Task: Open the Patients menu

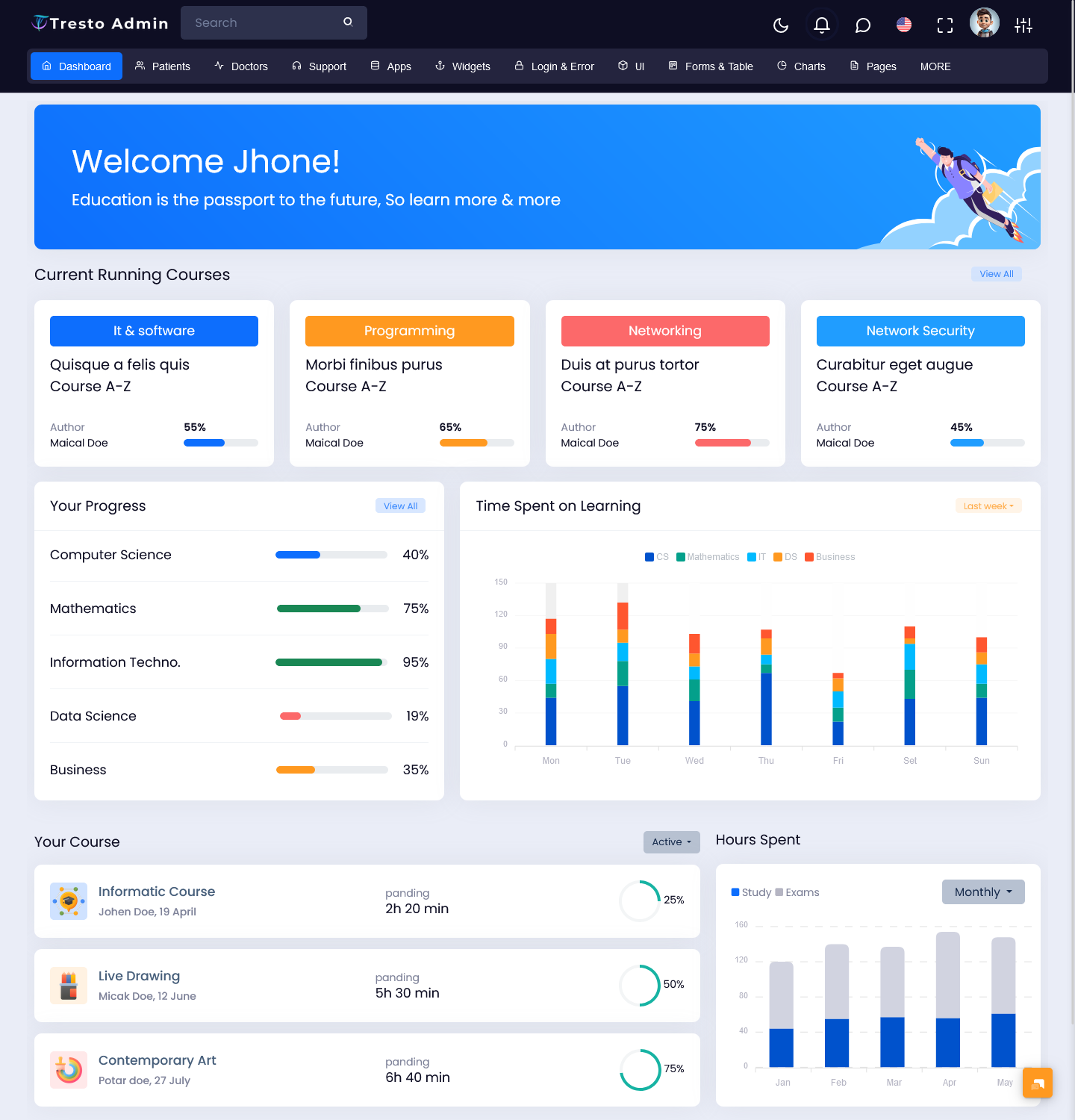Action: click(x=163, y=66)
